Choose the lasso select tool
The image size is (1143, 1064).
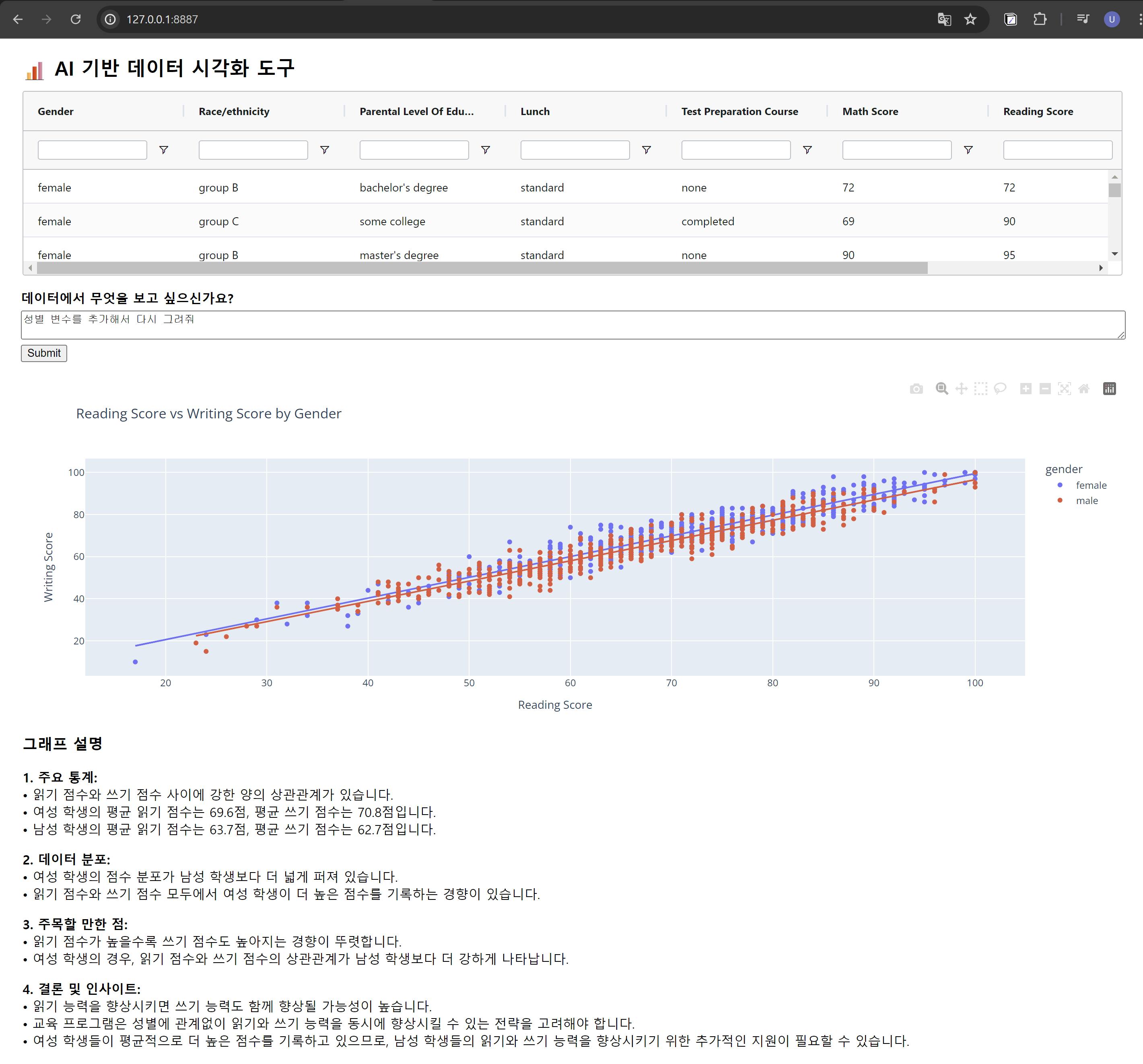point(1001,389)
